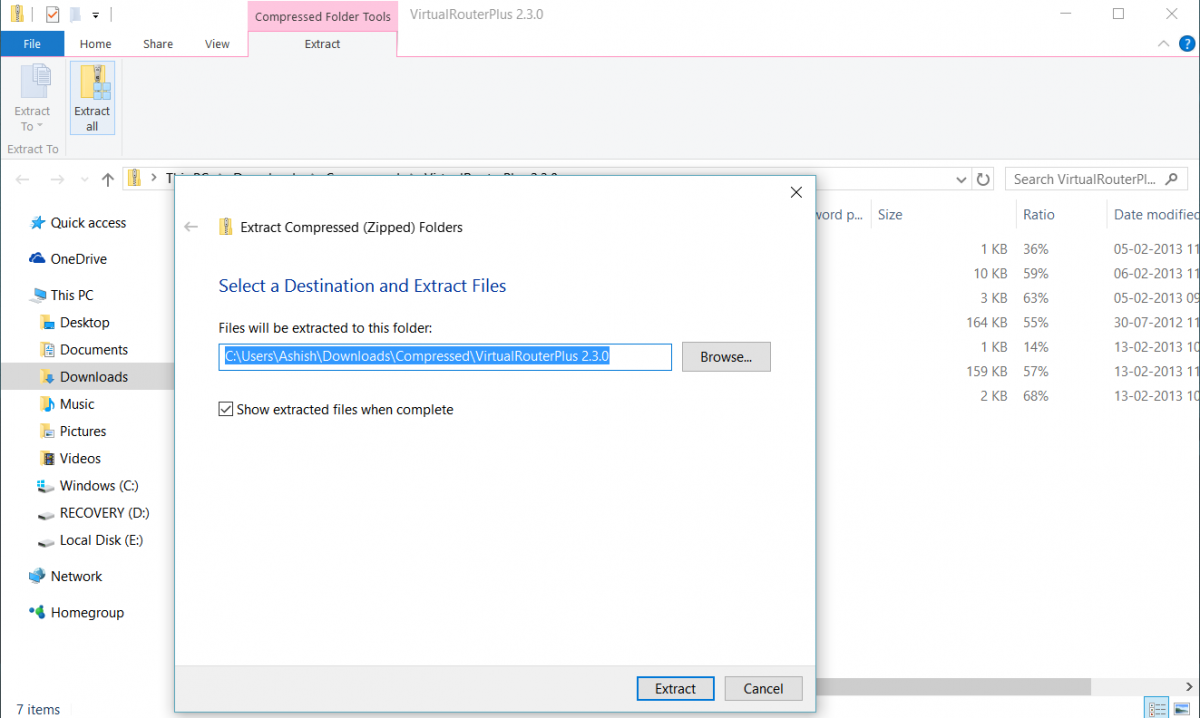Screen dimensions: 1200x718
Task: Click the Properties checkmark quick access icon
Action: pos(53,14)
